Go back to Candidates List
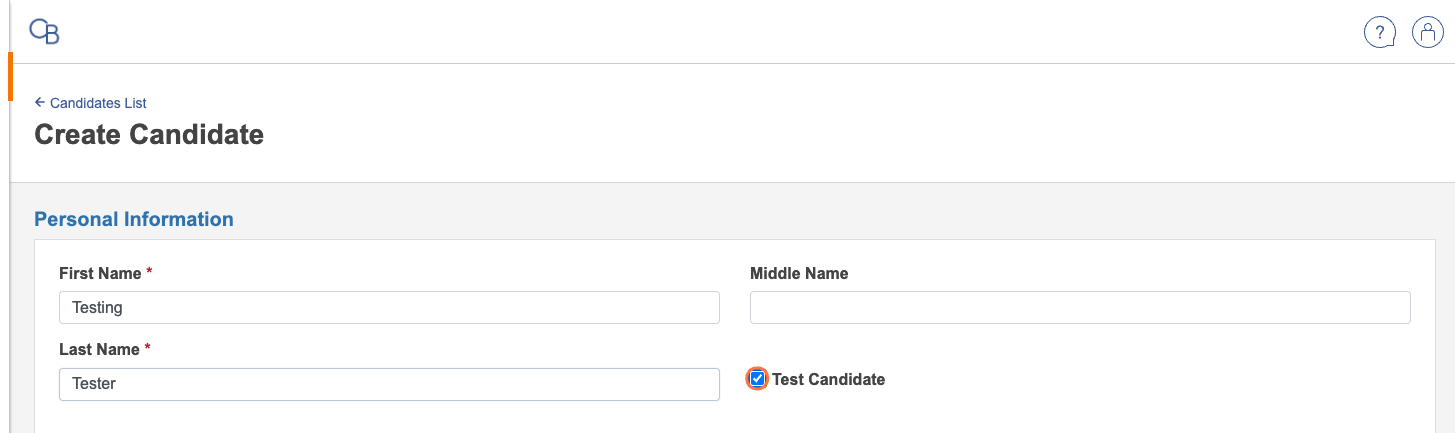This screenshot has height=433, width=1455. click(98, 103)
